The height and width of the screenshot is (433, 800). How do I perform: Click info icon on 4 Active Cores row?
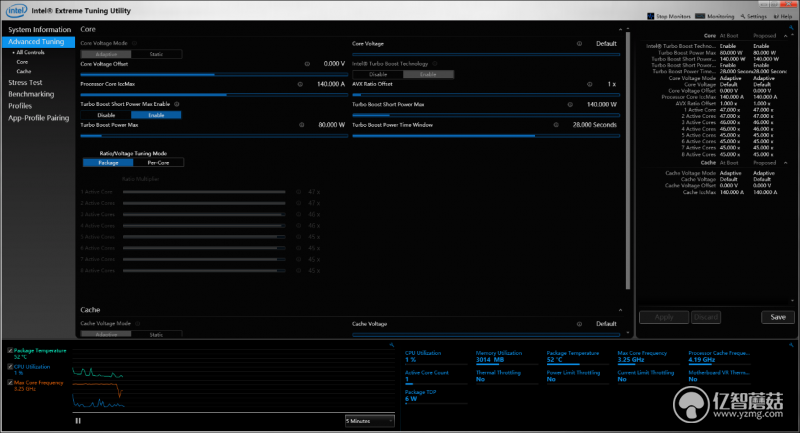point(298,225)
